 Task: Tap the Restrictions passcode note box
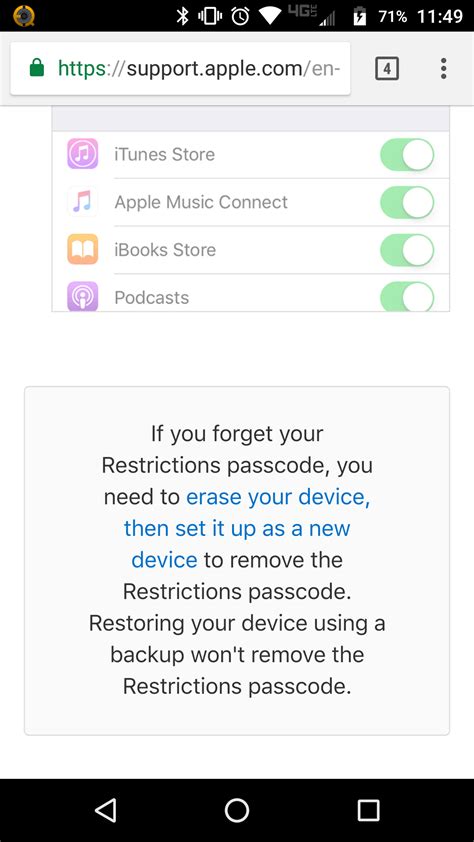[237, 561]
